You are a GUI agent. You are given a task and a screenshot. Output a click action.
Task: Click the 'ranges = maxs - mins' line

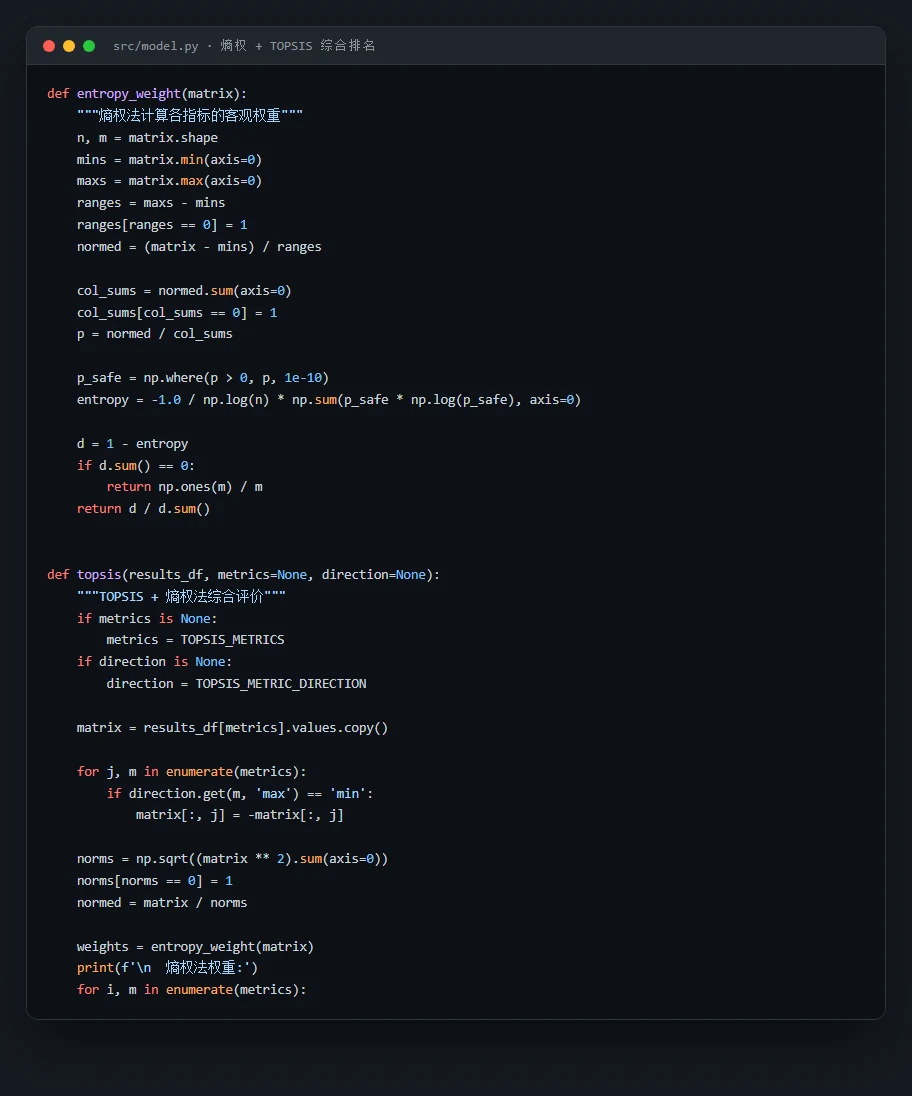tap(150, 203)
